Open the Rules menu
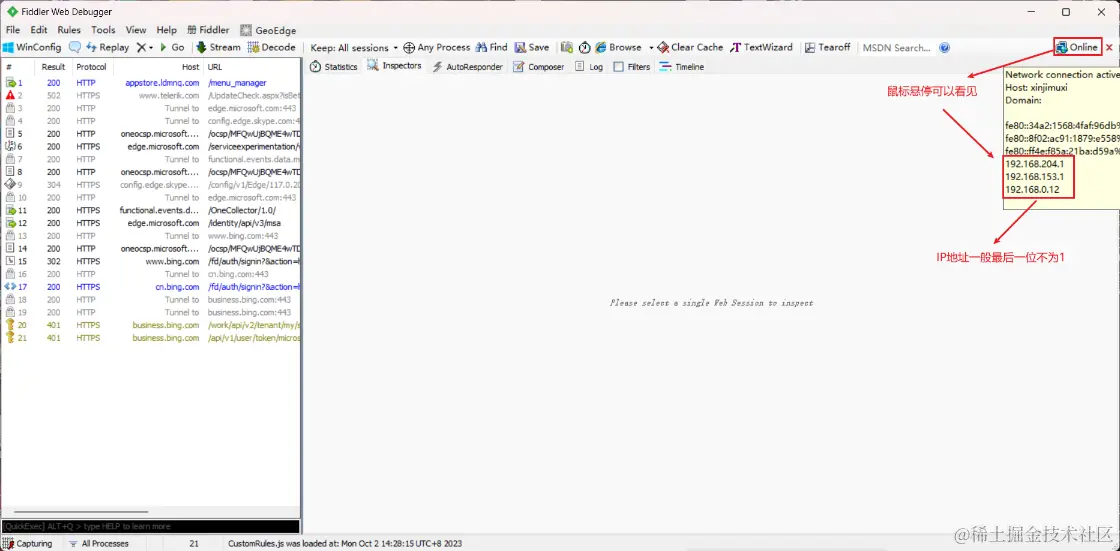 point(69,30)
